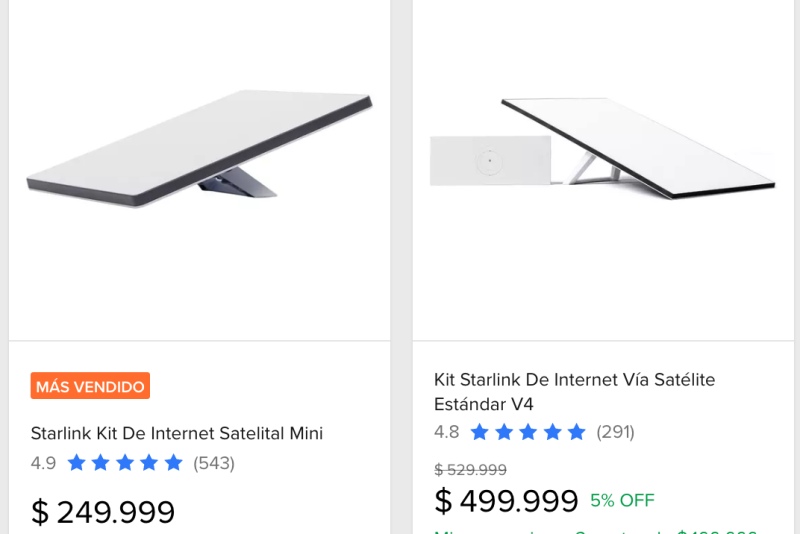Click the fifth star of the Mini's rating
Screen dimensions: 800x534
pyautogui.click(x=174, y=463)
